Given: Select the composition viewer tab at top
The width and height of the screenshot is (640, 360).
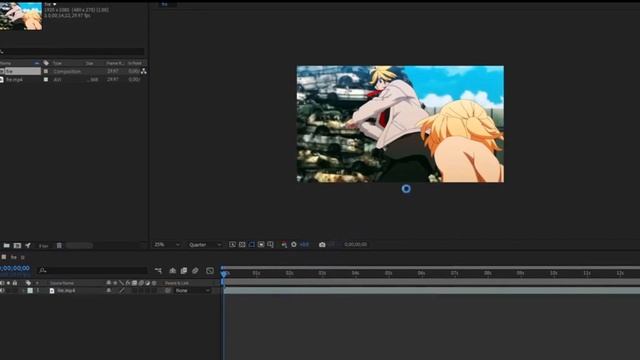Looking at the screenshot, I should (164, 4).
